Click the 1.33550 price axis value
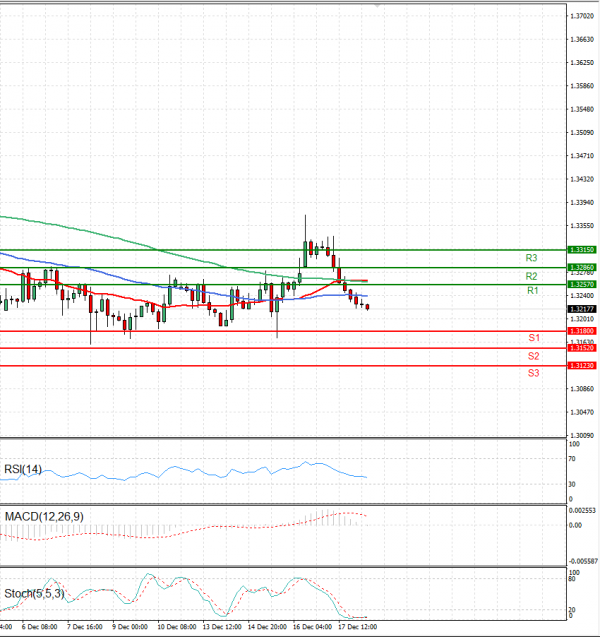600x637 pixels. [582, 225]
